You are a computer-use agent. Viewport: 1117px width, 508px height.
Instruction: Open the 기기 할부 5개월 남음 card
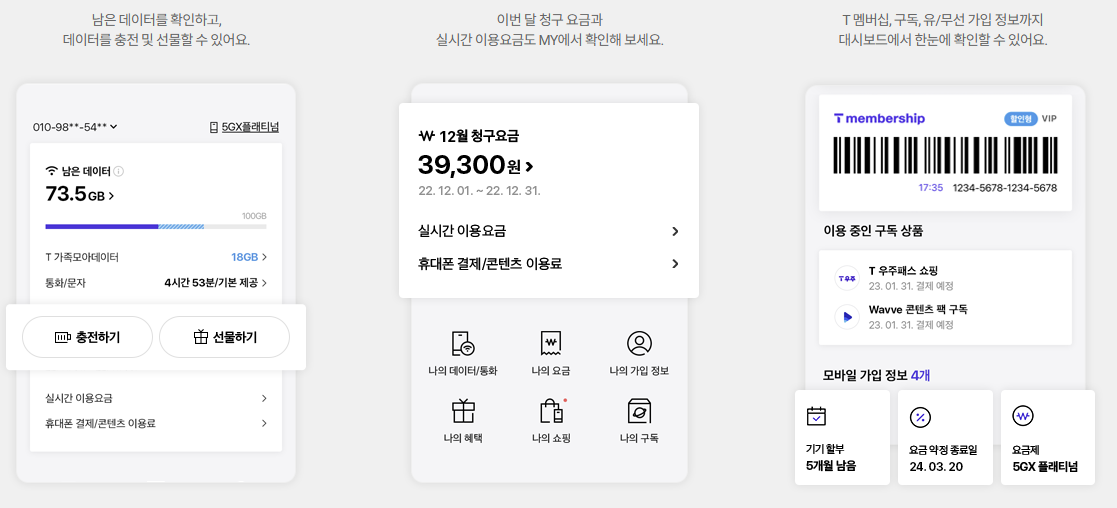pyautogui.click(x=842, y=437)
